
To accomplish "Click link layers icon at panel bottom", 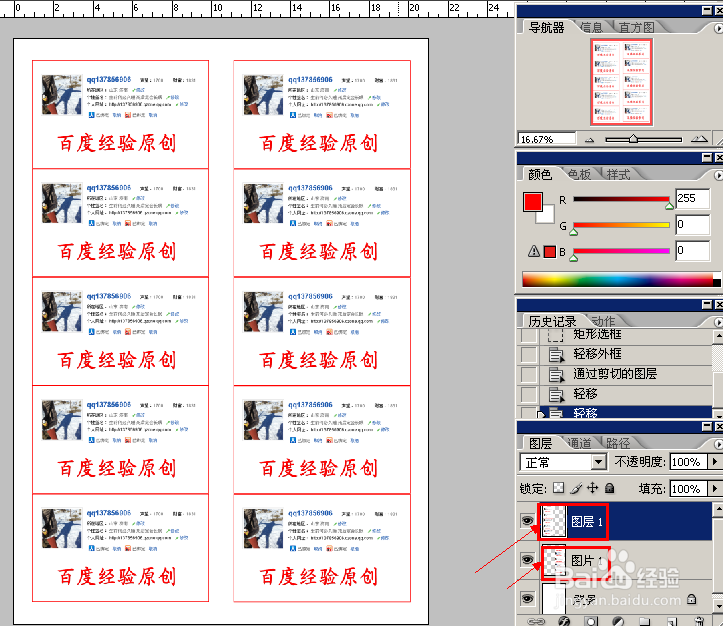I will 536,621.
